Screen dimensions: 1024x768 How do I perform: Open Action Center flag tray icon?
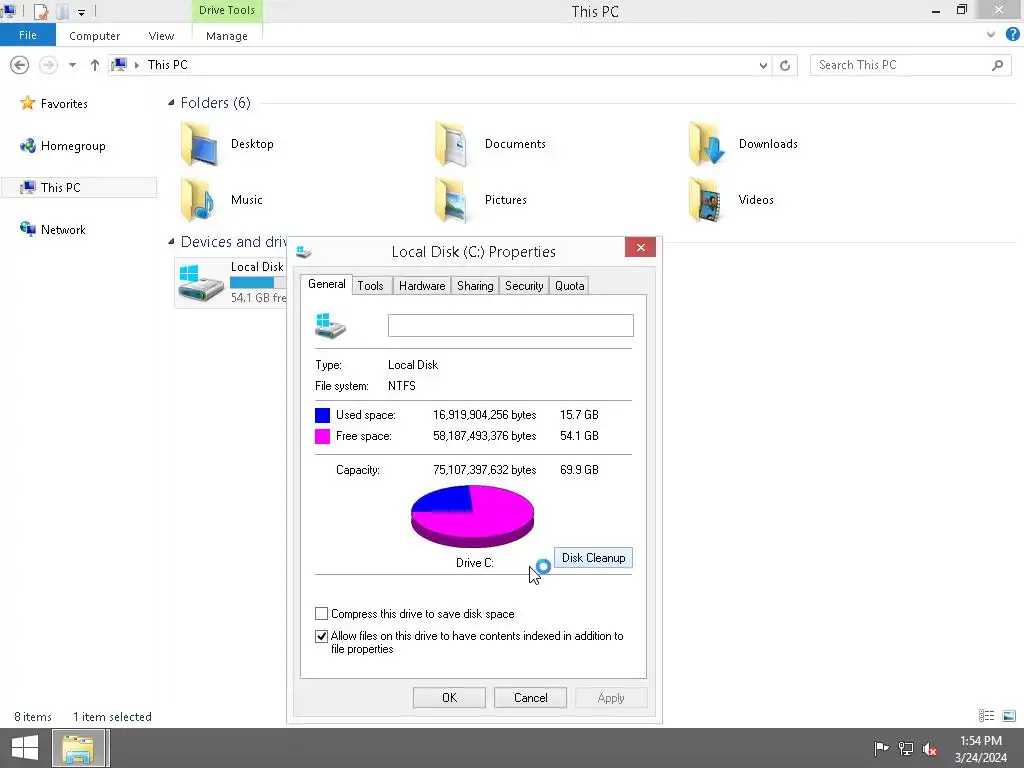coord(880,748)
